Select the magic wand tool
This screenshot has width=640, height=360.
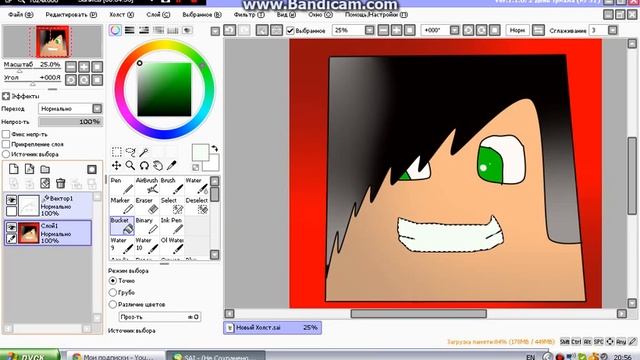click(144, 152)
